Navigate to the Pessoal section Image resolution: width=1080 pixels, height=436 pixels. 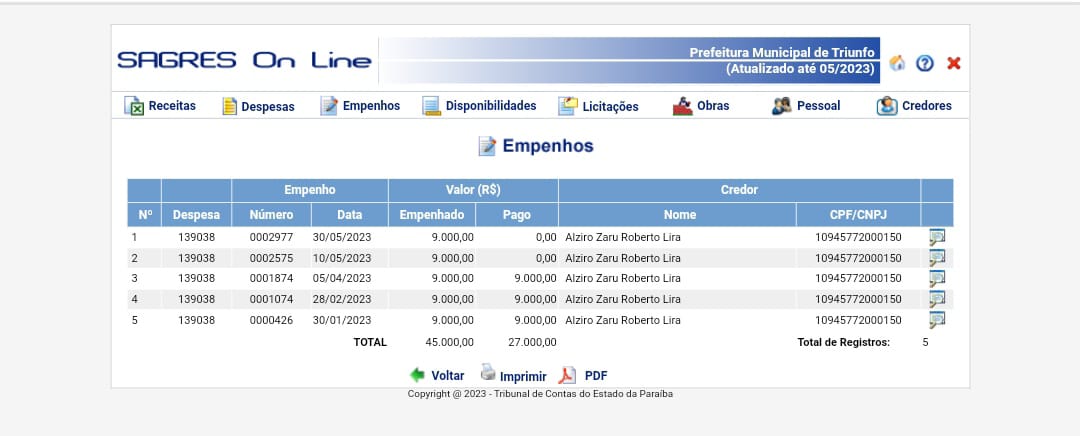pos(806,106)
